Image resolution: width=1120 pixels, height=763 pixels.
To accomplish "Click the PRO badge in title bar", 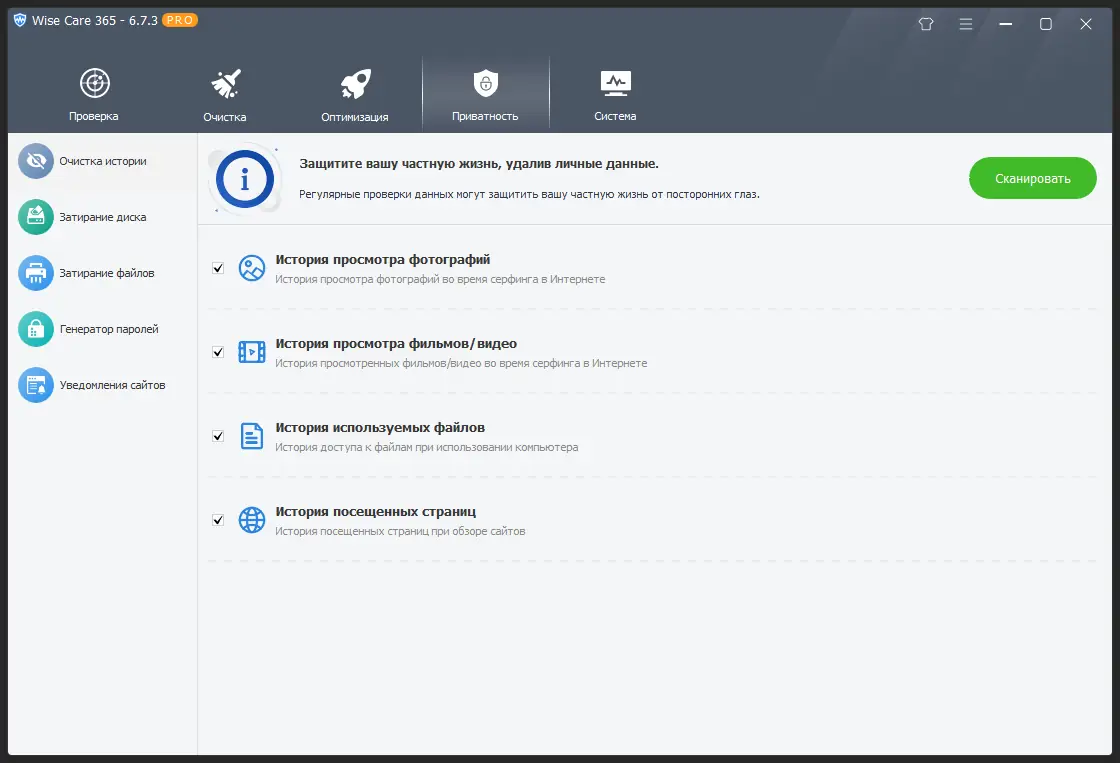I will [x=180, y=20].
